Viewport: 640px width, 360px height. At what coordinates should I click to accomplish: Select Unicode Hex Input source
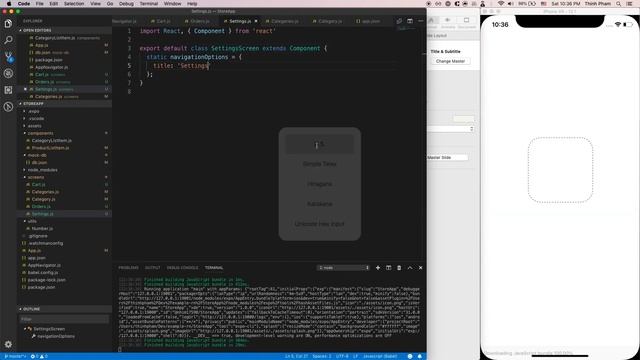pos(320,224)
